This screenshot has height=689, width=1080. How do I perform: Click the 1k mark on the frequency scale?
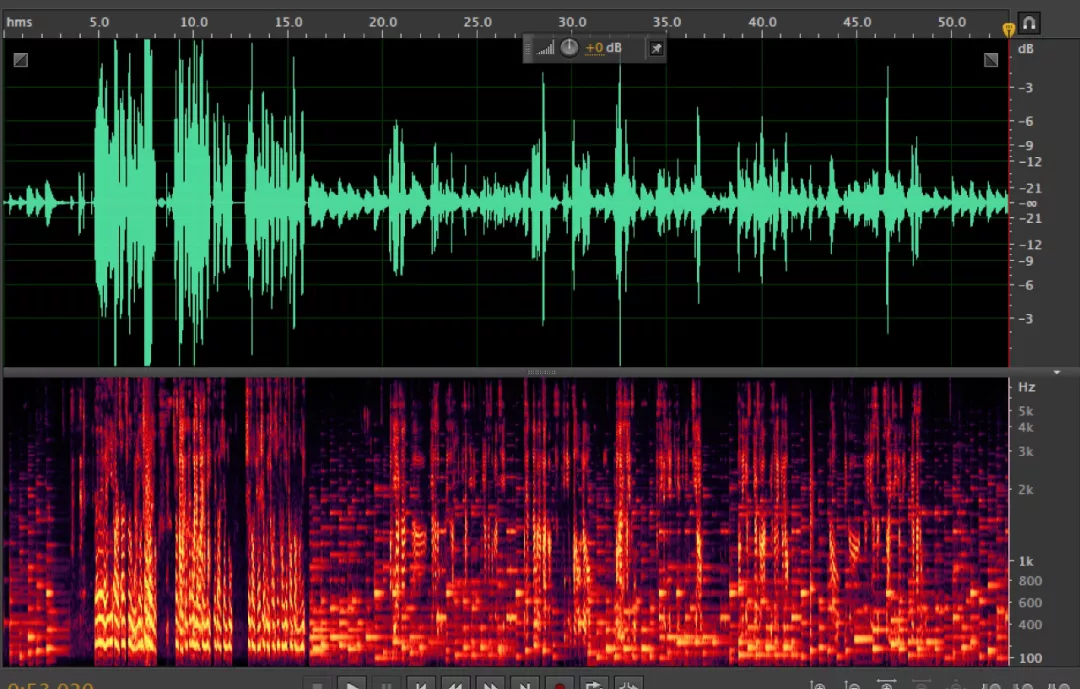tap(1026, 562)
